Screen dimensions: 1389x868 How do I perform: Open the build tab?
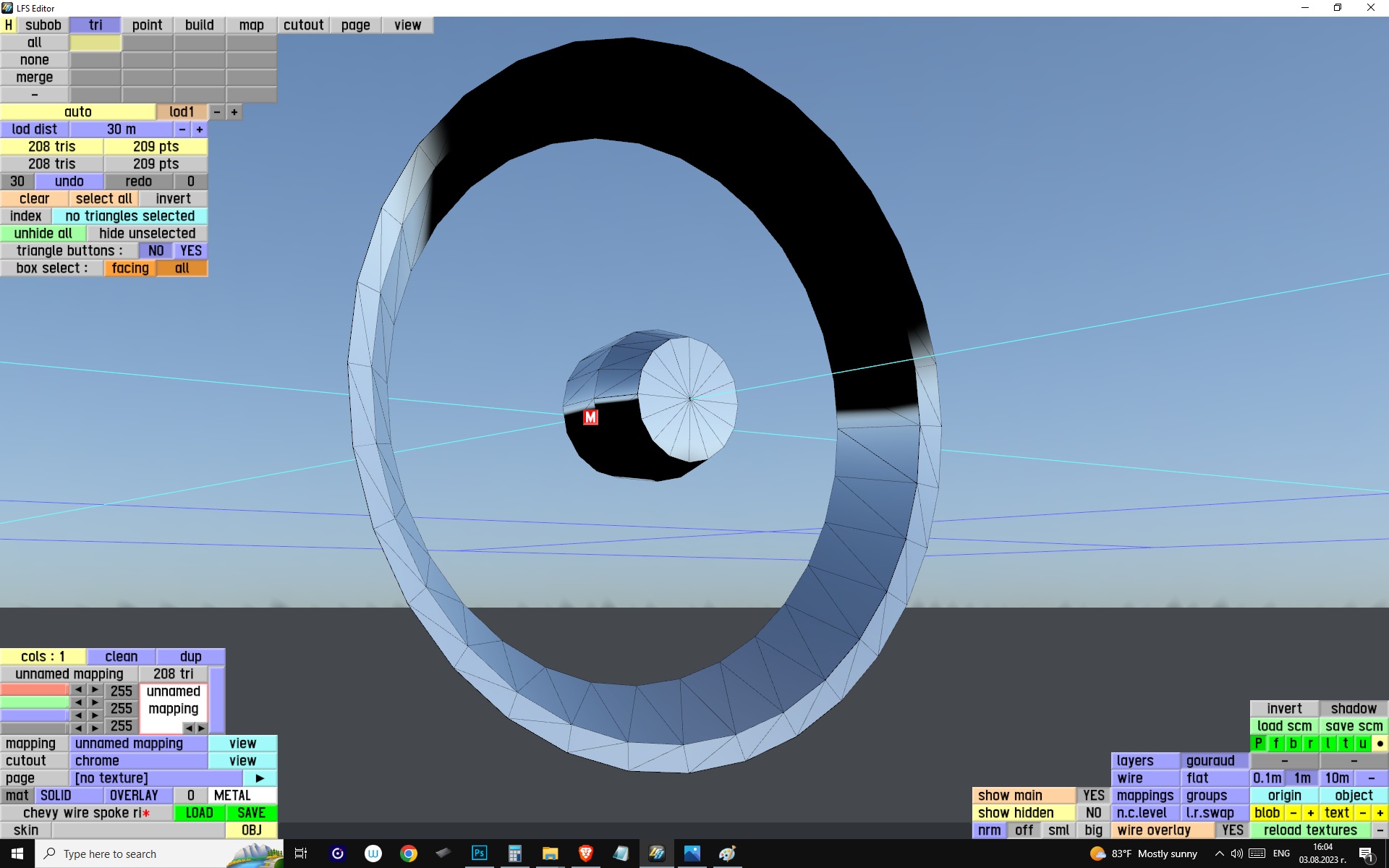[x=199, y=25]
